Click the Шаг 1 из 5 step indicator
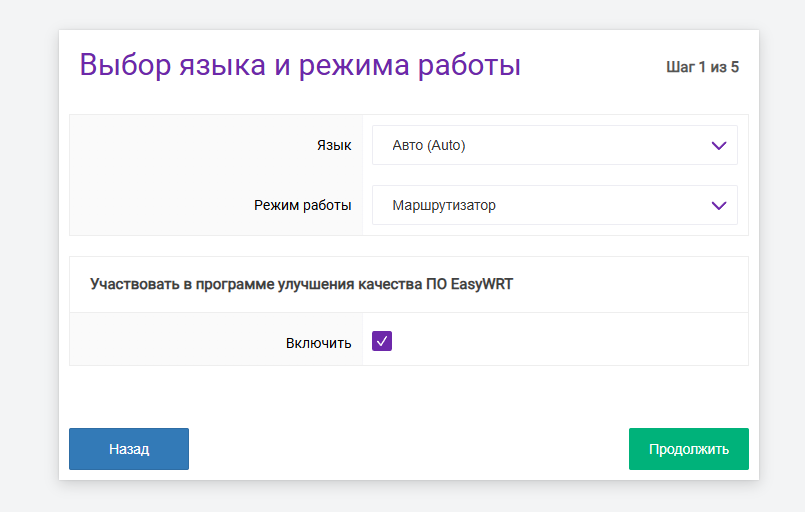805x512 pixels. click(702, 68)
